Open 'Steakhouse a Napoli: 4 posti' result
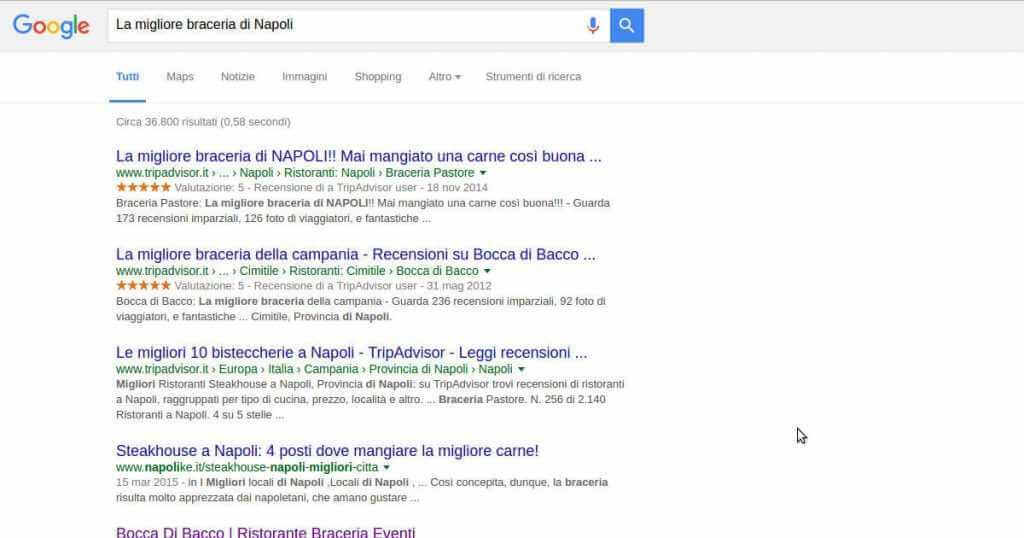 [327, 451]
